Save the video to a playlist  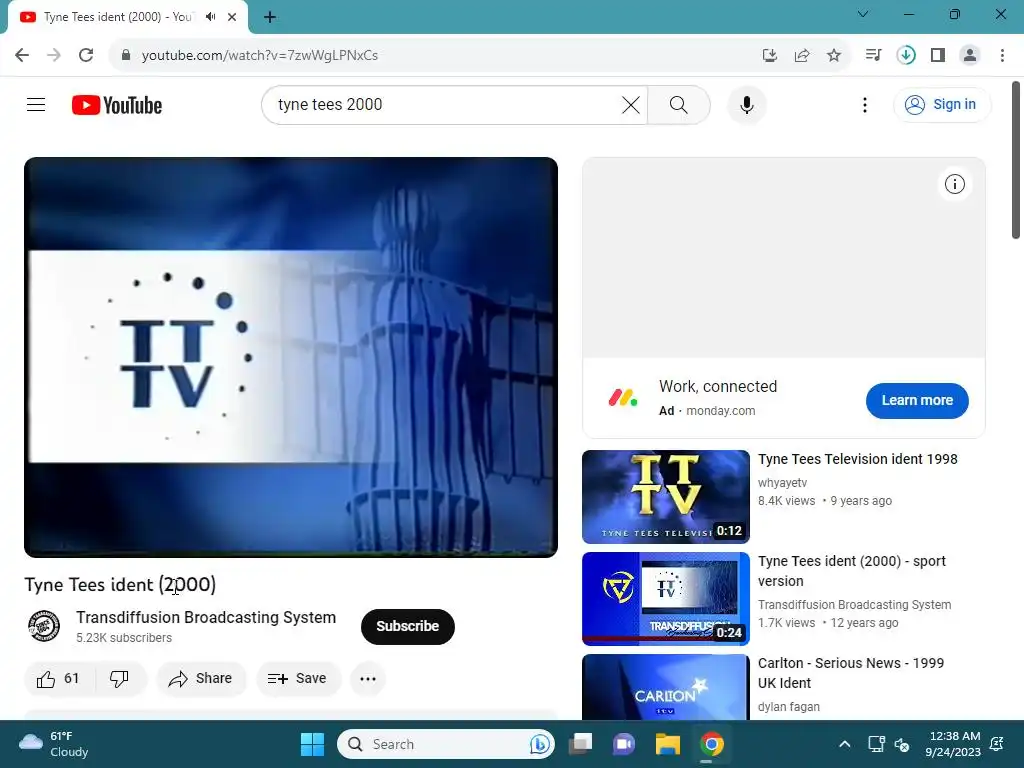click(298, 679)
